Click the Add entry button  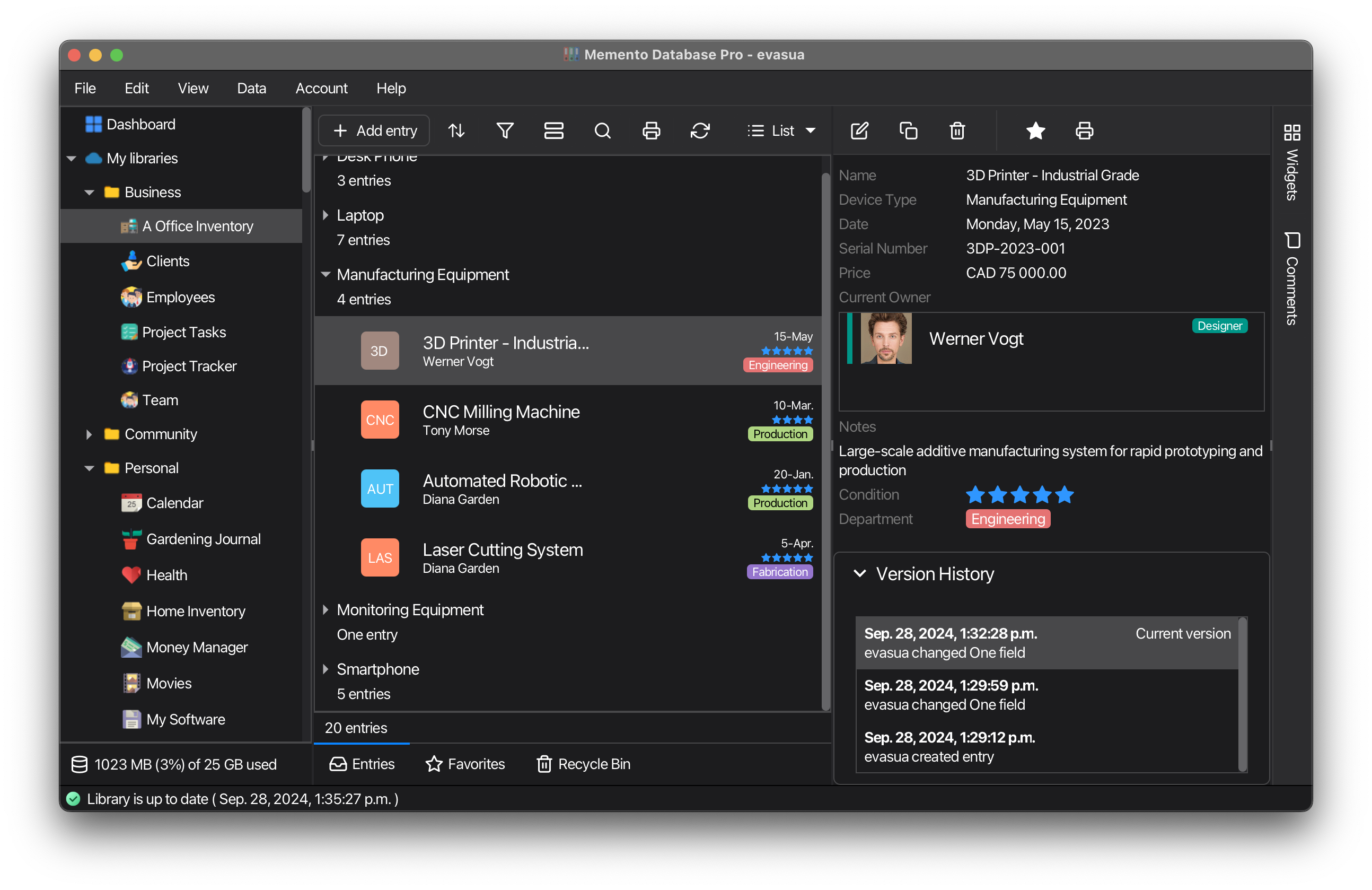374,130
